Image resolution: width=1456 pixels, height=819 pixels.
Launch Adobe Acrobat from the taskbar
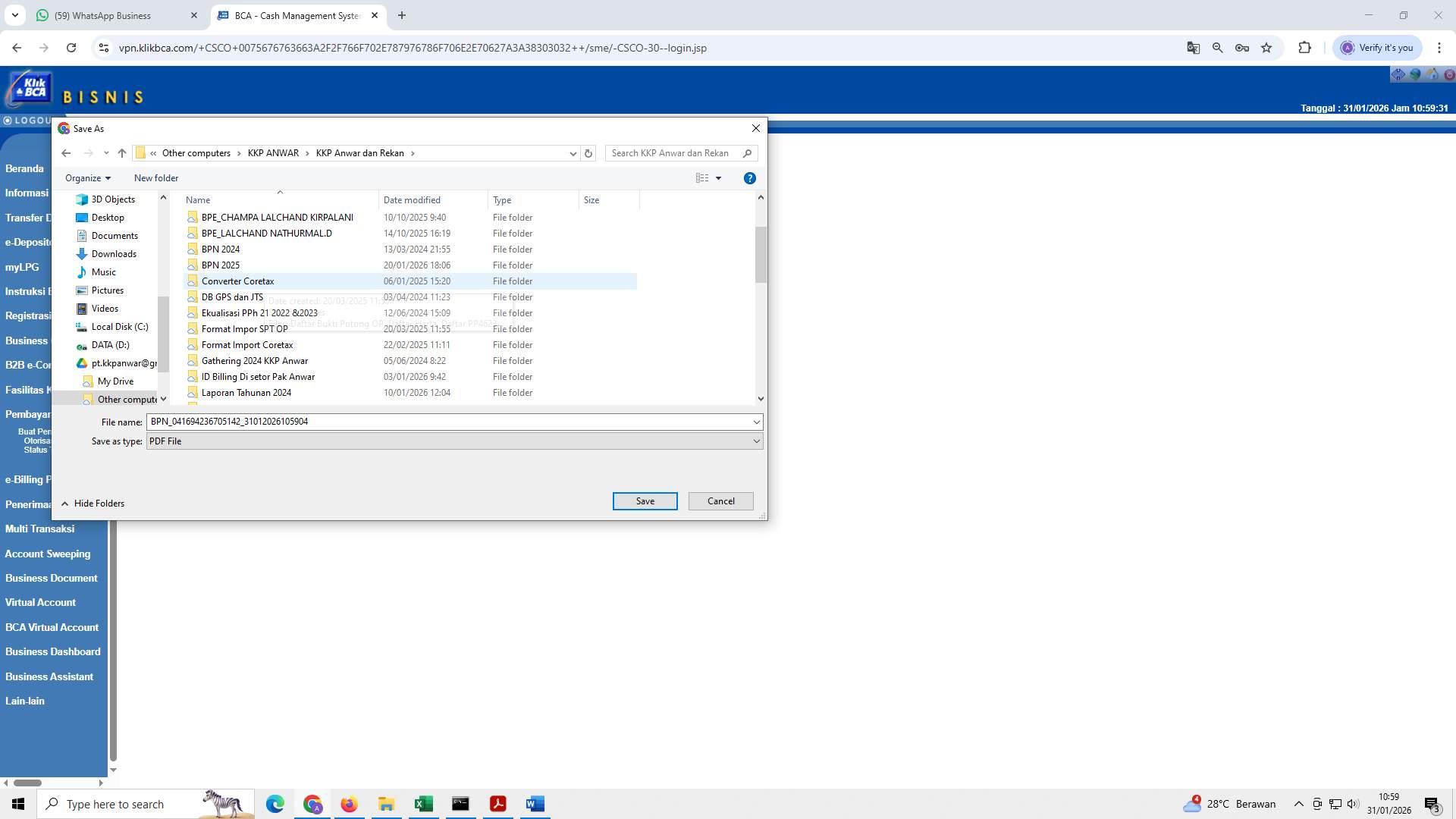point(498,804)
